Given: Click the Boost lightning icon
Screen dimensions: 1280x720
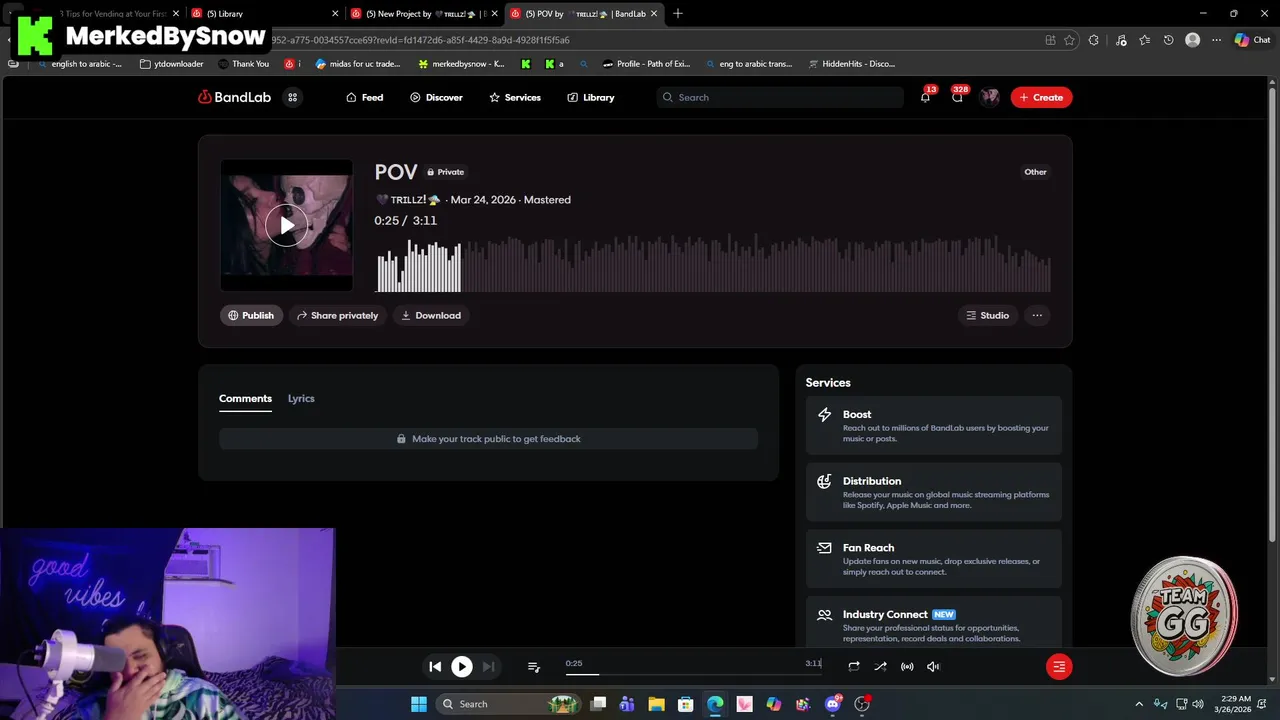Looking at the screenshot, I should pyautogui.click(x=824, y=414).
